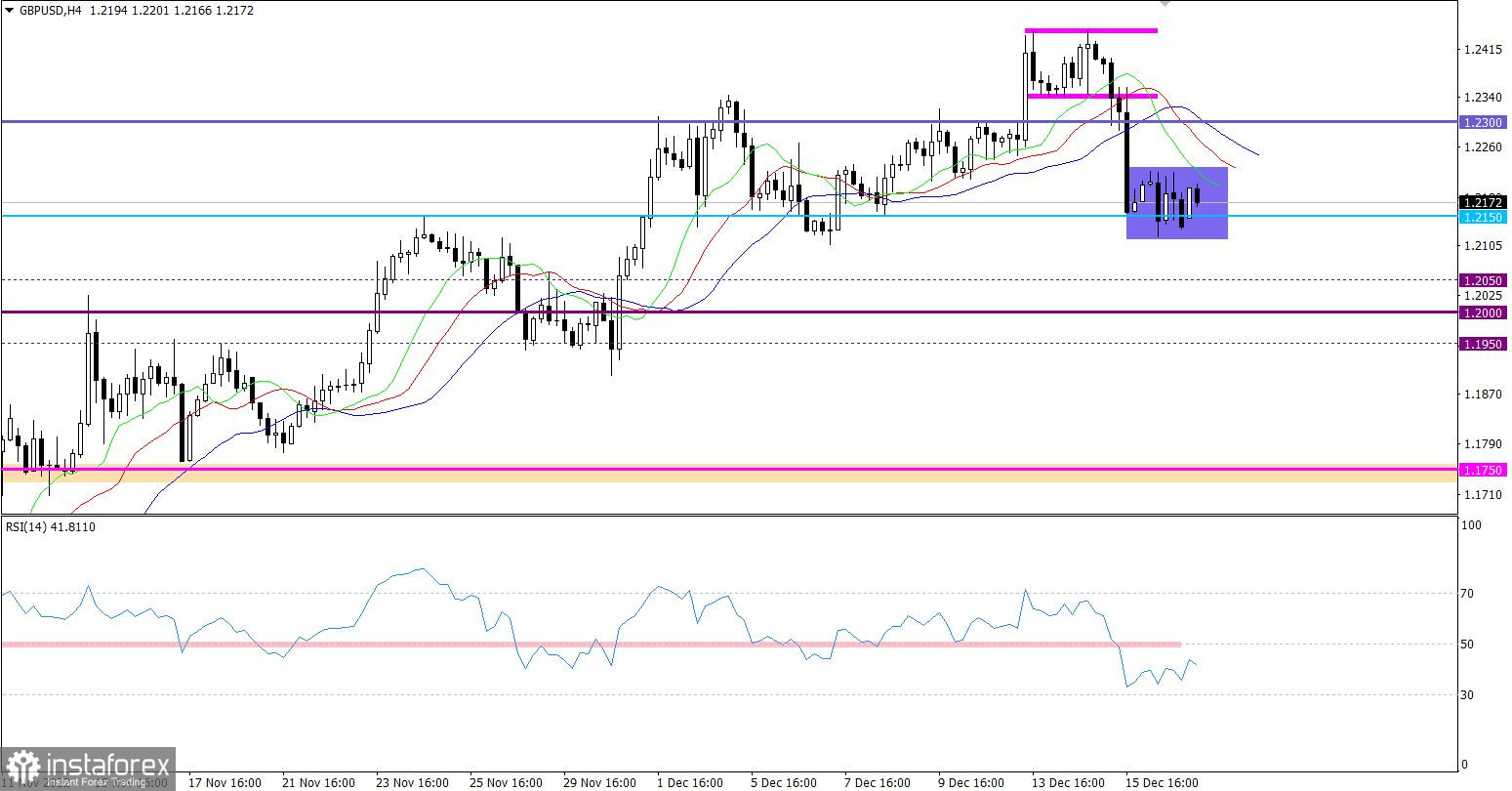Click the 15 Dec 16:00 time label
Screen dimensions: 1512x791
(x=1162, y=783)
